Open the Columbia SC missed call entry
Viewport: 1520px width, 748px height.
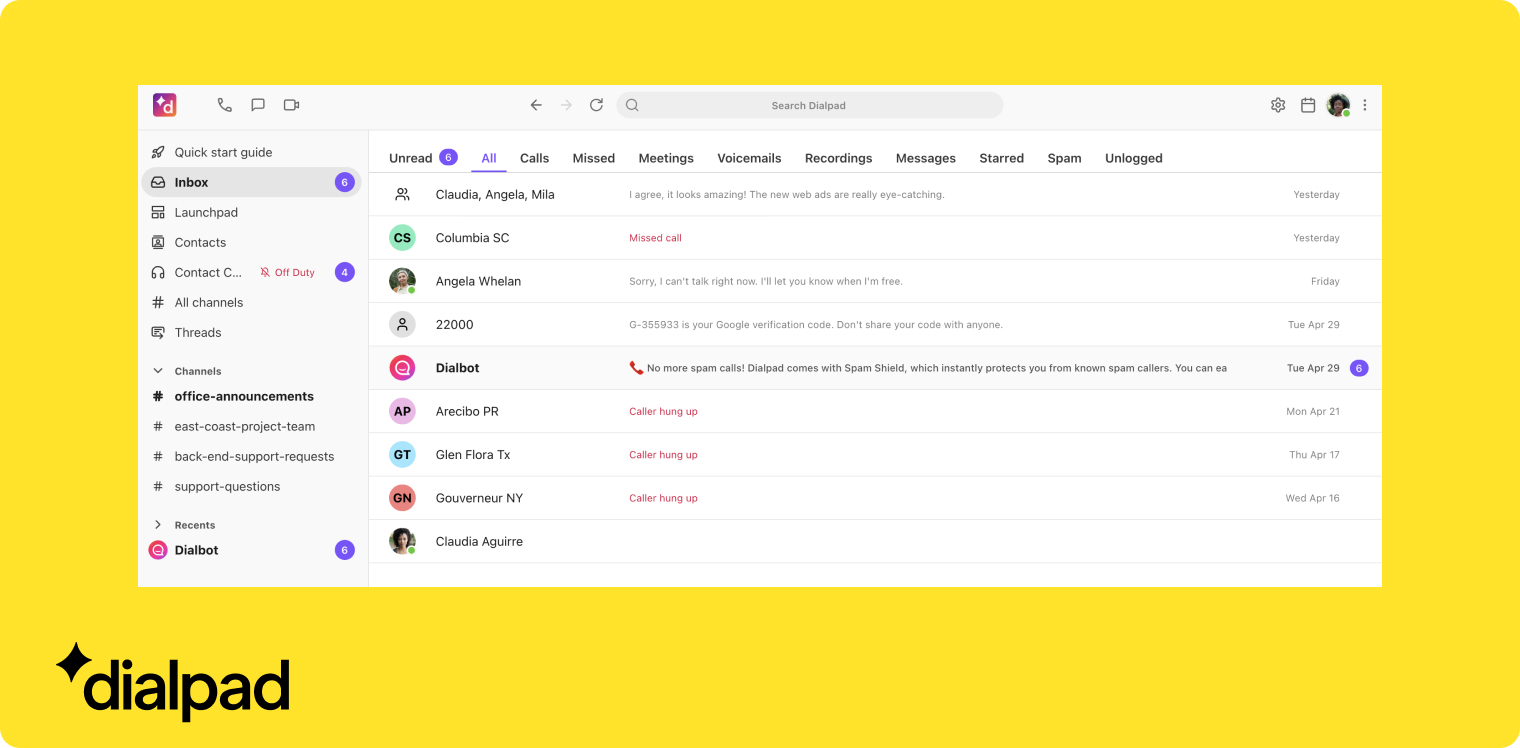pyautogui.click(x=875, y=238)
